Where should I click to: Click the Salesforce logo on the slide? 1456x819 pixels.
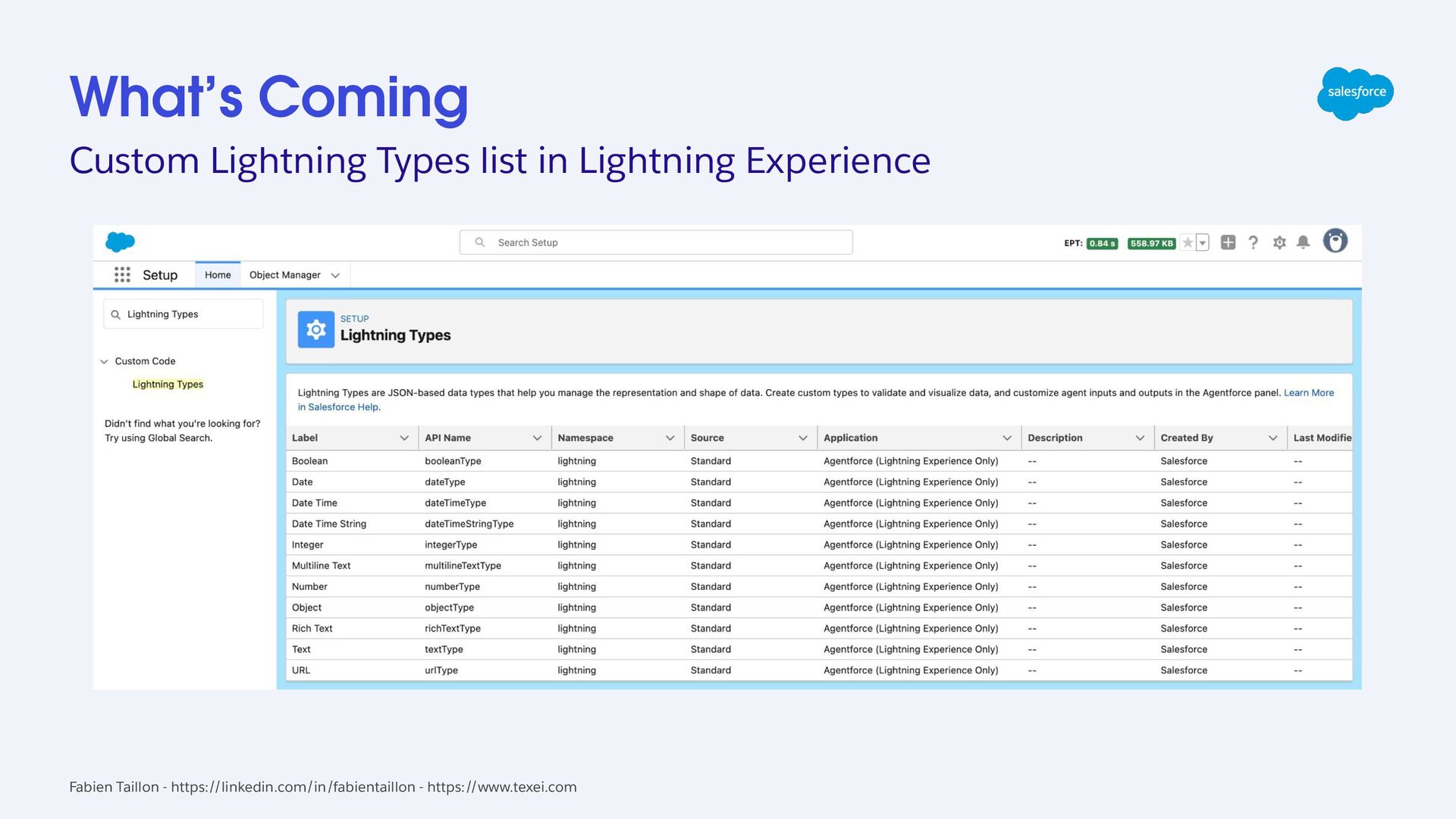click(x=1355, y=93)
